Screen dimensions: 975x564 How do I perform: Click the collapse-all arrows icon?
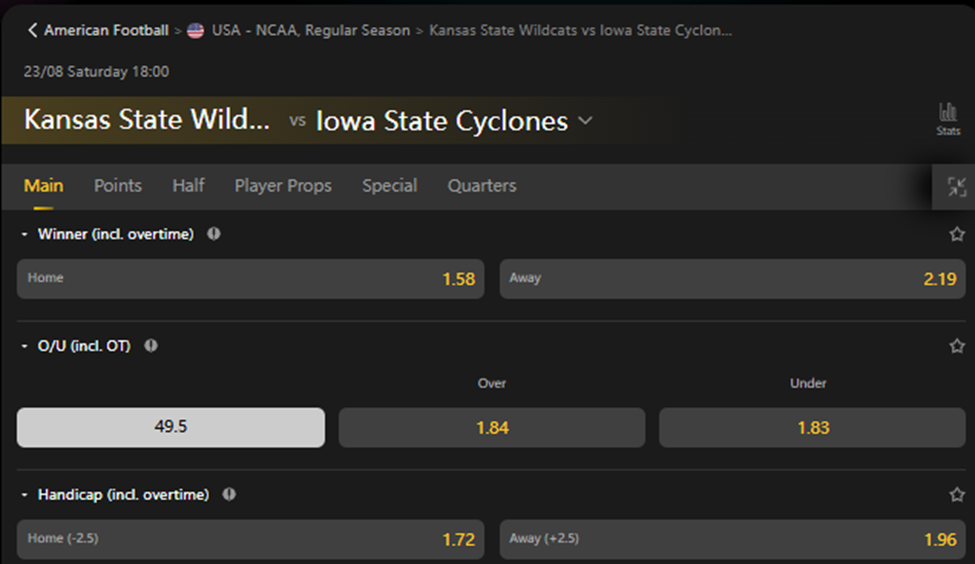[956, 186]
